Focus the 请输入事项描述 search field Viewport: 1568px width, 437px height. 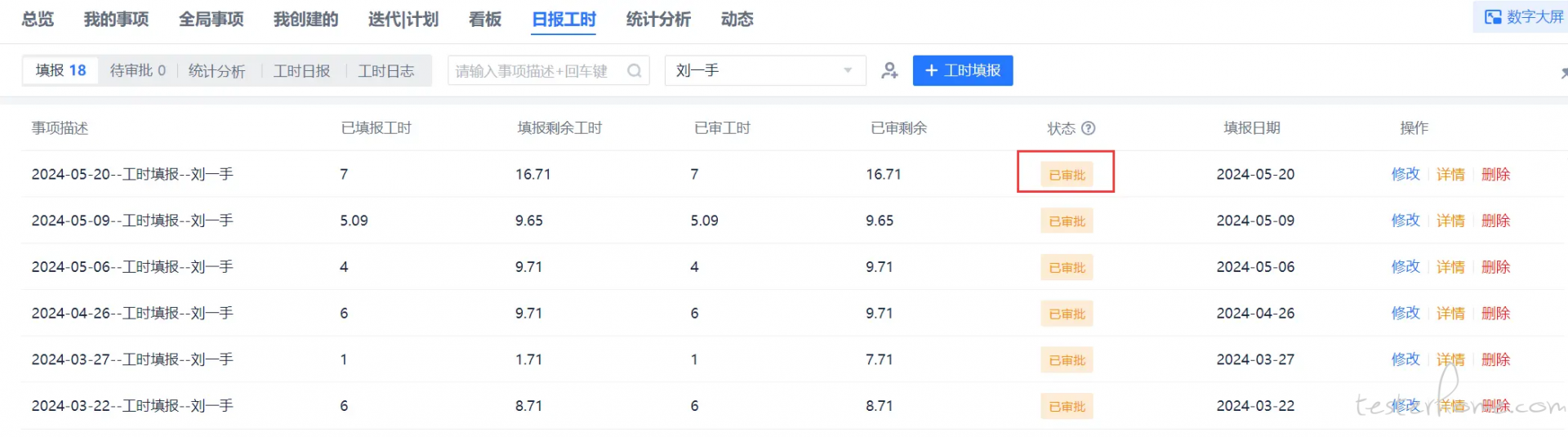539,71
